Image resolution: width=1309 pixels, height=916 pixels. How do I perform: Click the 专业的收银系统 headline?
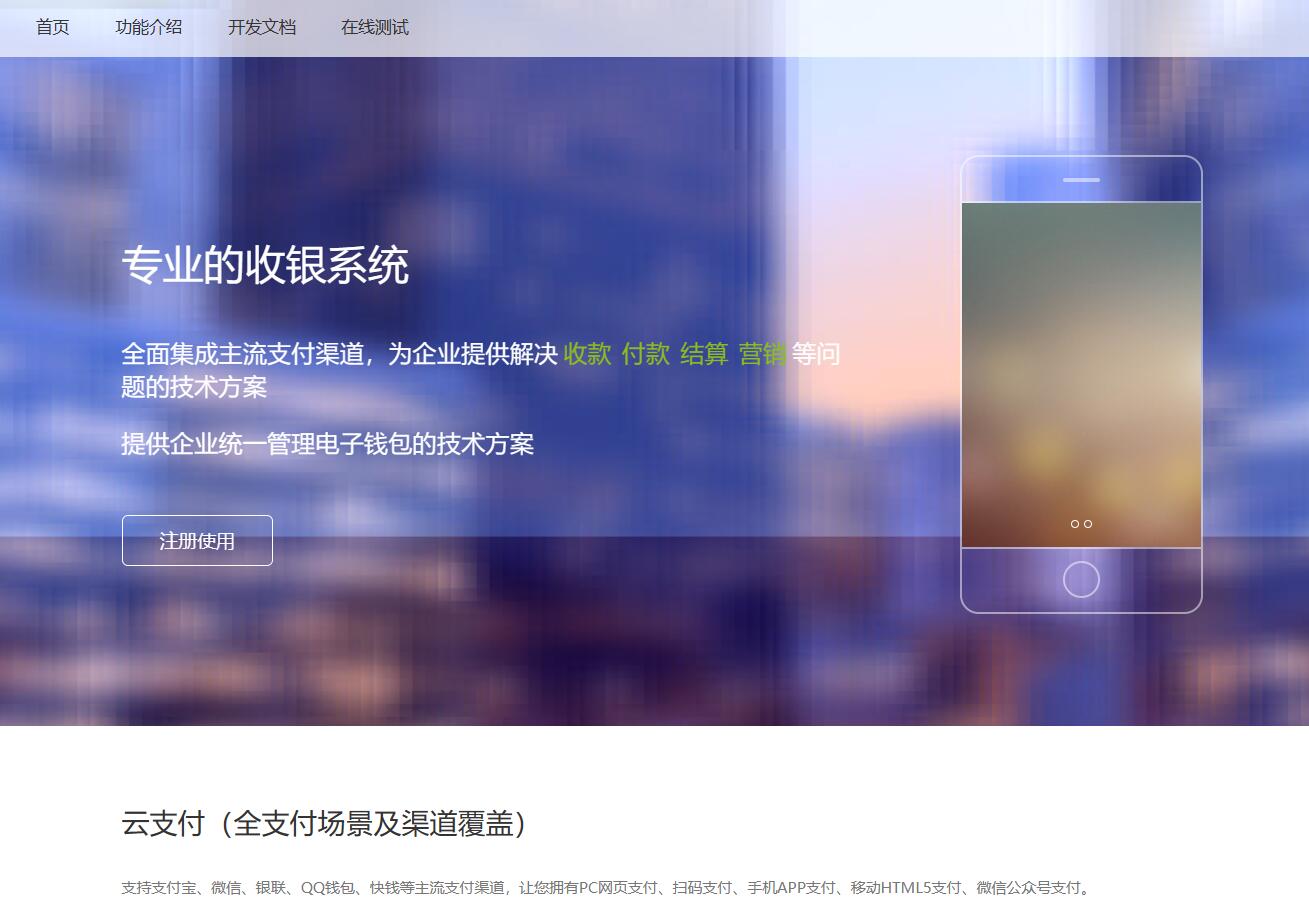coord(265,266)
